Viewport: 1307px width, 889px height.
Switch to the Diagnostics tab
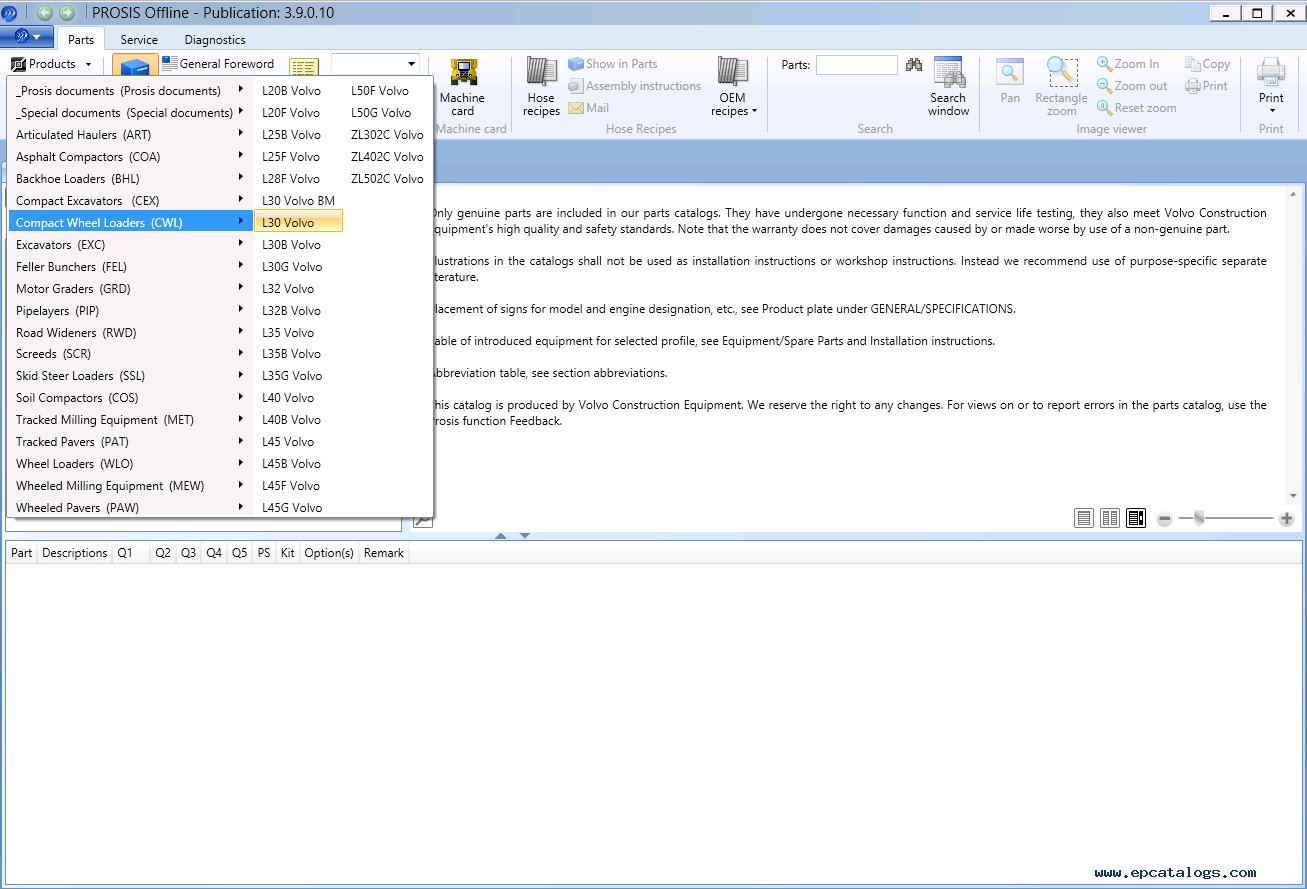tap(215, 40)
